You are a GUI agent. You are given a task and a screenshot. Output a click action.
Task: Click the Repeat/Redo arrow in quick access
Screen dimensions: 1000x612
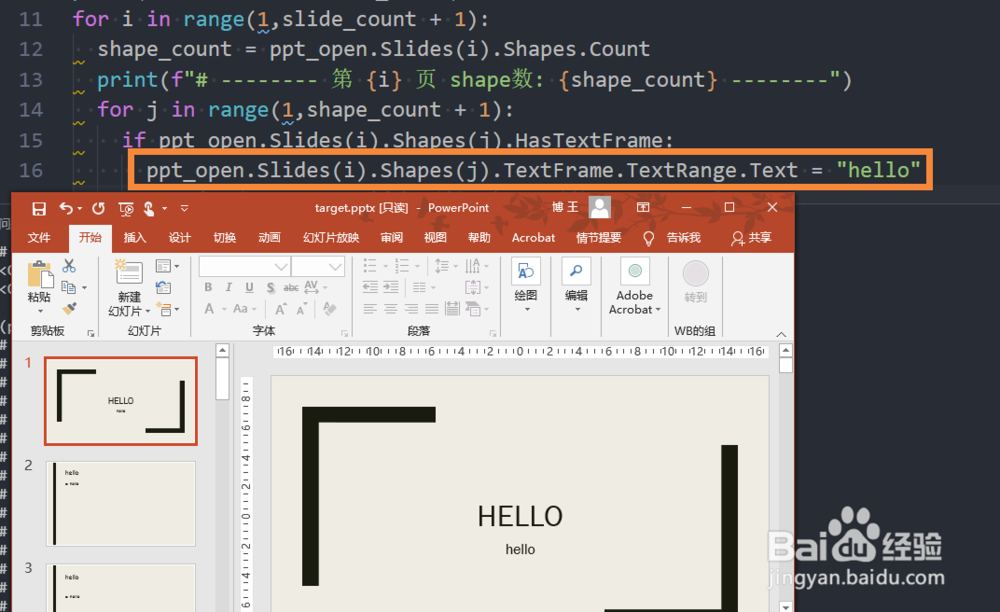pyautogui.click(x=98, y=208)
